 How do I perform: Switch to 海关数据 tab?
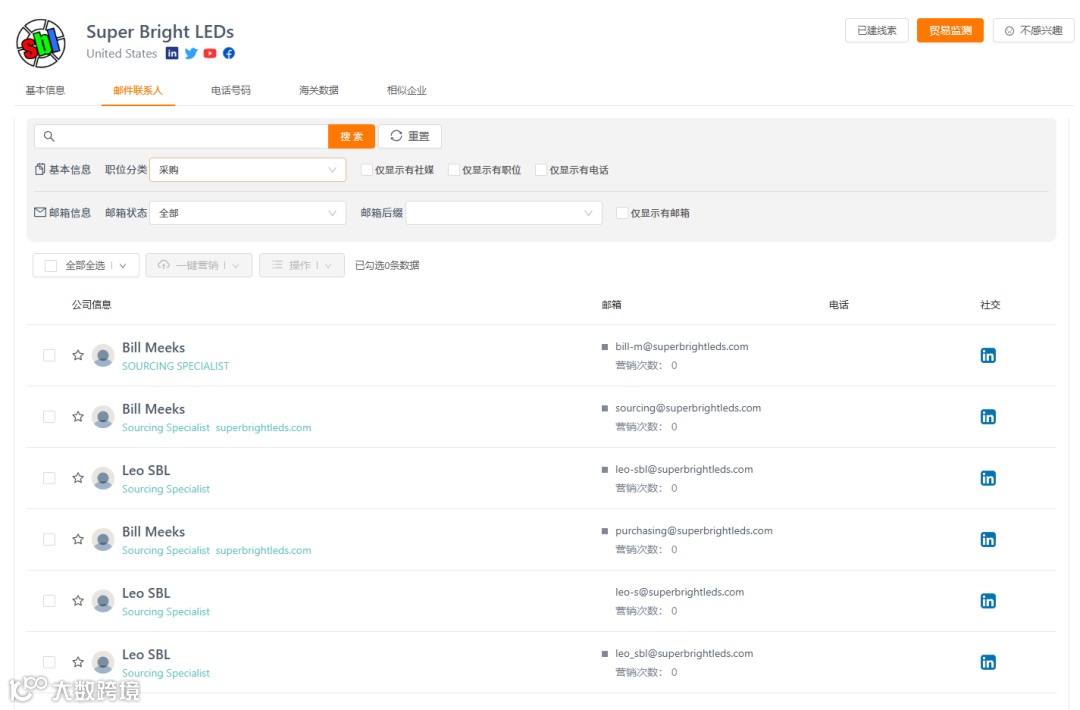318,90
